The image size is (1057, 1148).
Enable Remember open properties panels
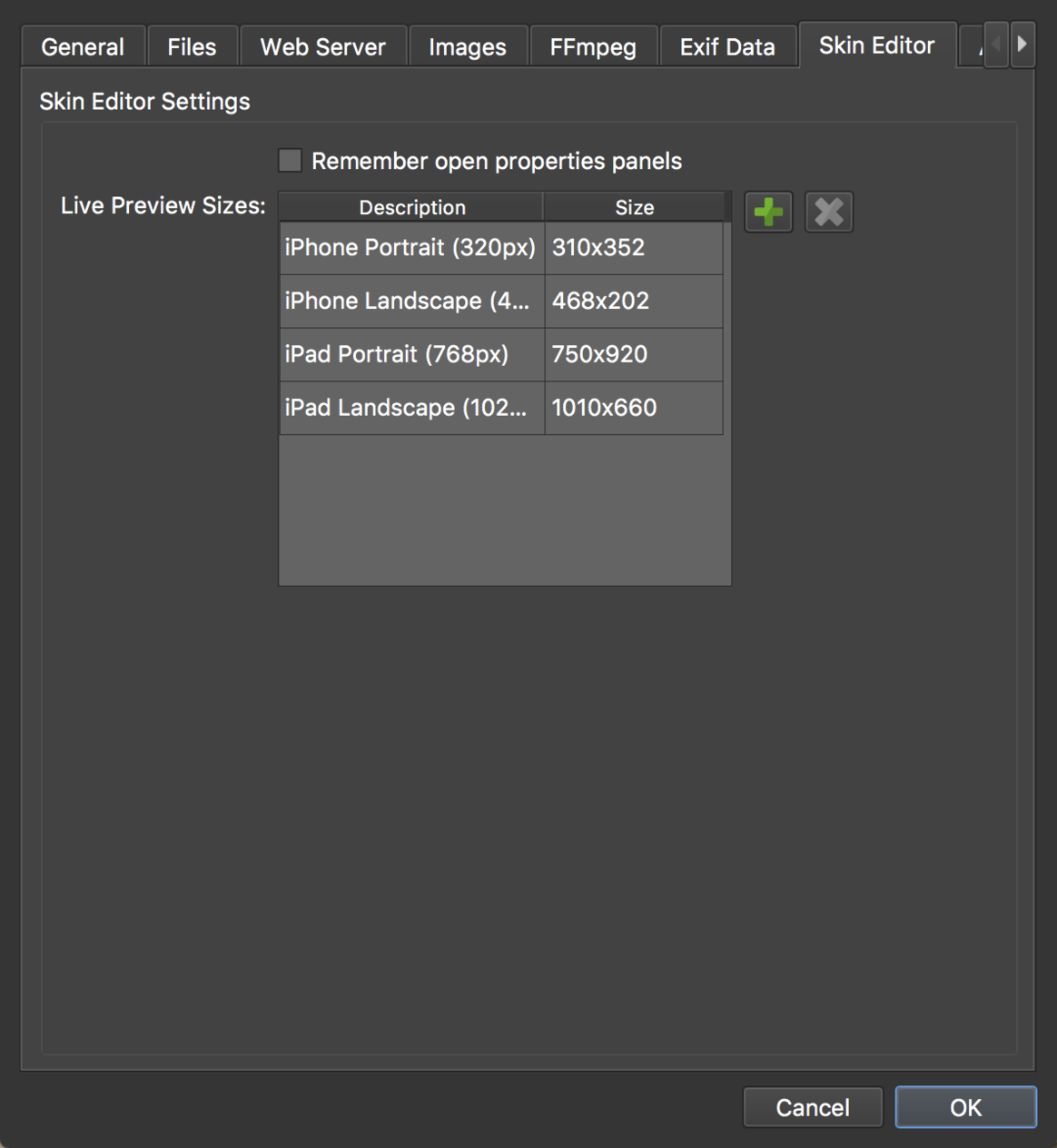pos(290,161)
